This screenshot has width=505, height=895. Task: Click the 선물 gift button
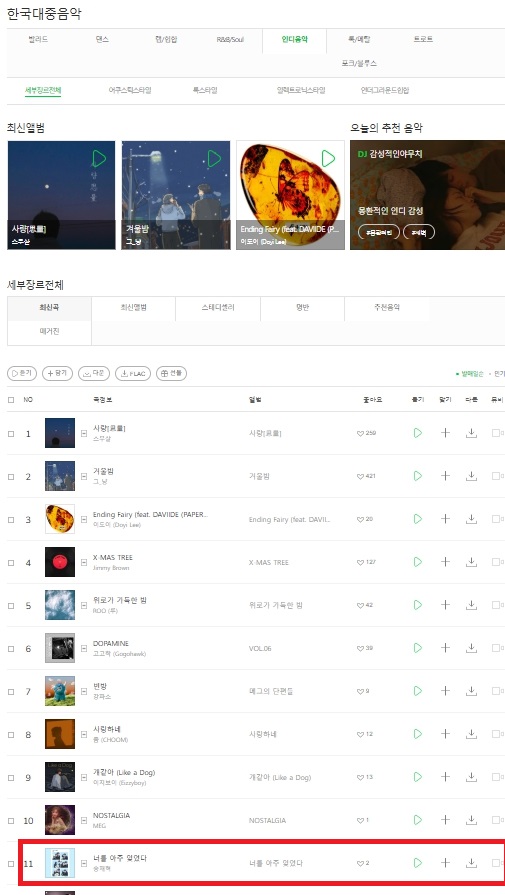coord(171,373)
